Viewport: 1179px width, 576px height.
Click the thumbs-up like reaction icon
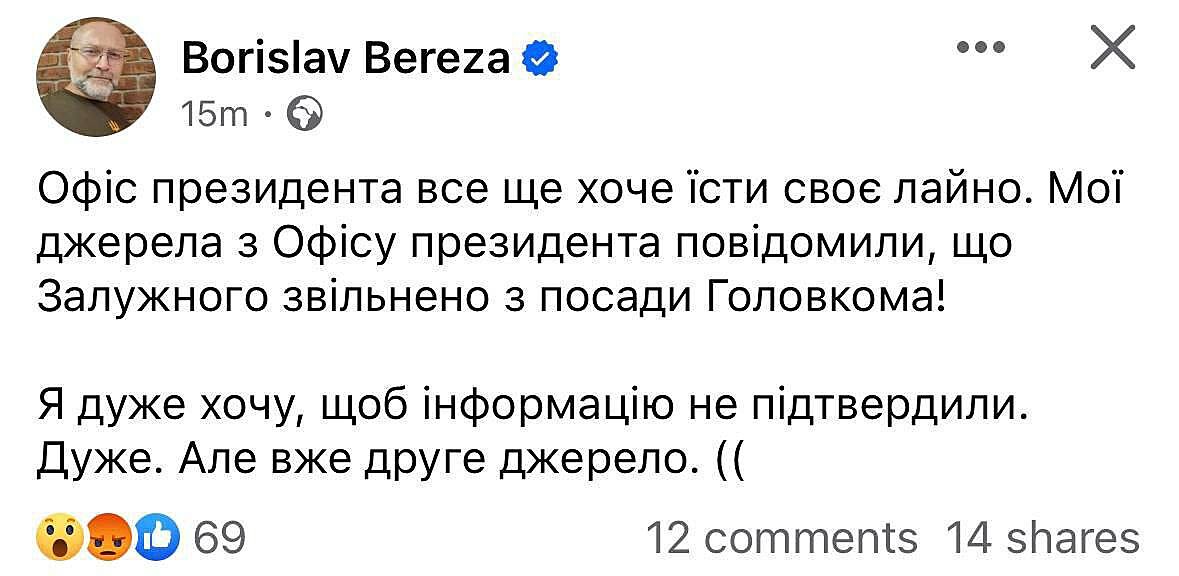(156, 540)
